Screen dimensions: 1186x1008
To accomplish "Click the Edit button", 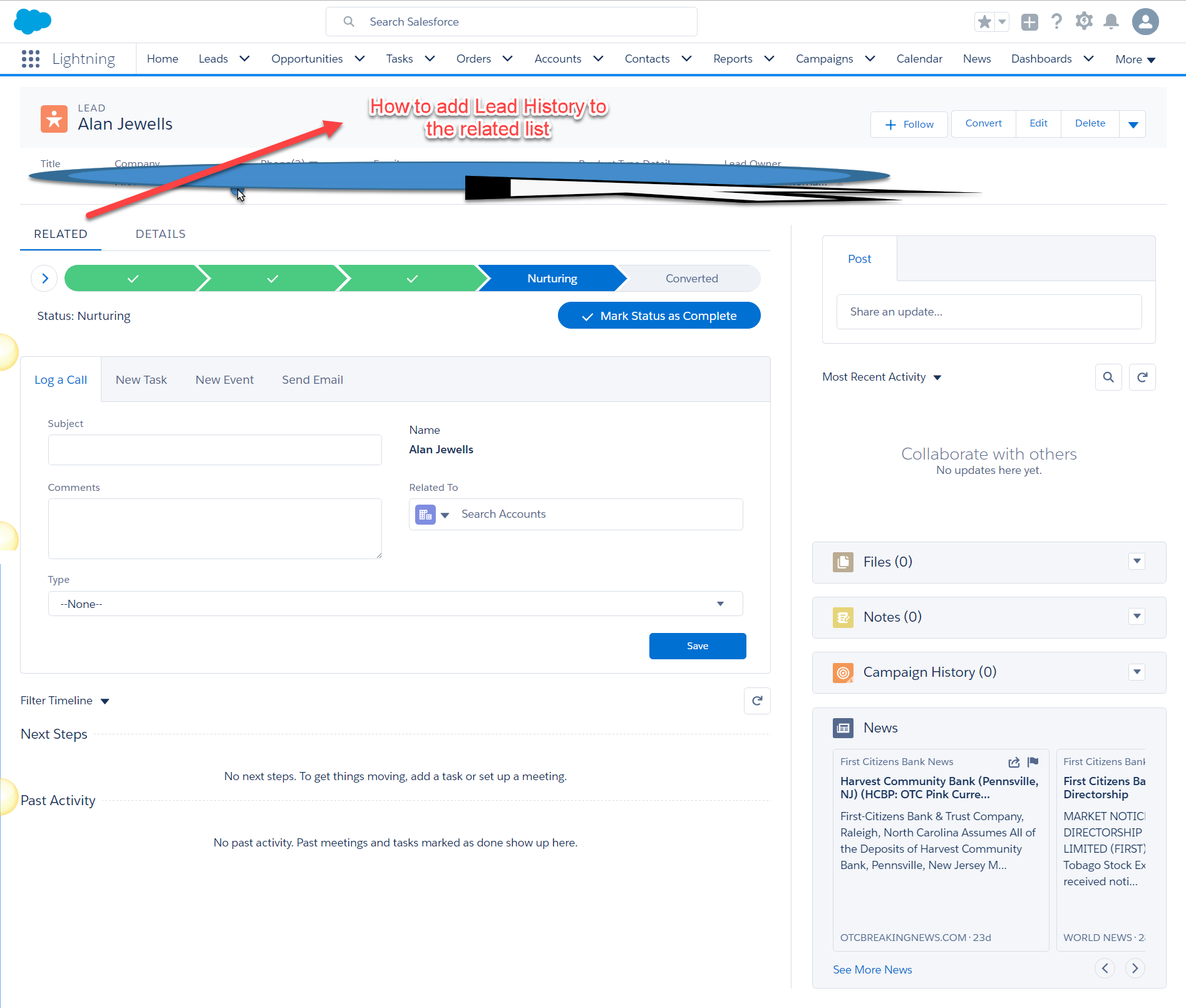I will [x=1038, y=123].
